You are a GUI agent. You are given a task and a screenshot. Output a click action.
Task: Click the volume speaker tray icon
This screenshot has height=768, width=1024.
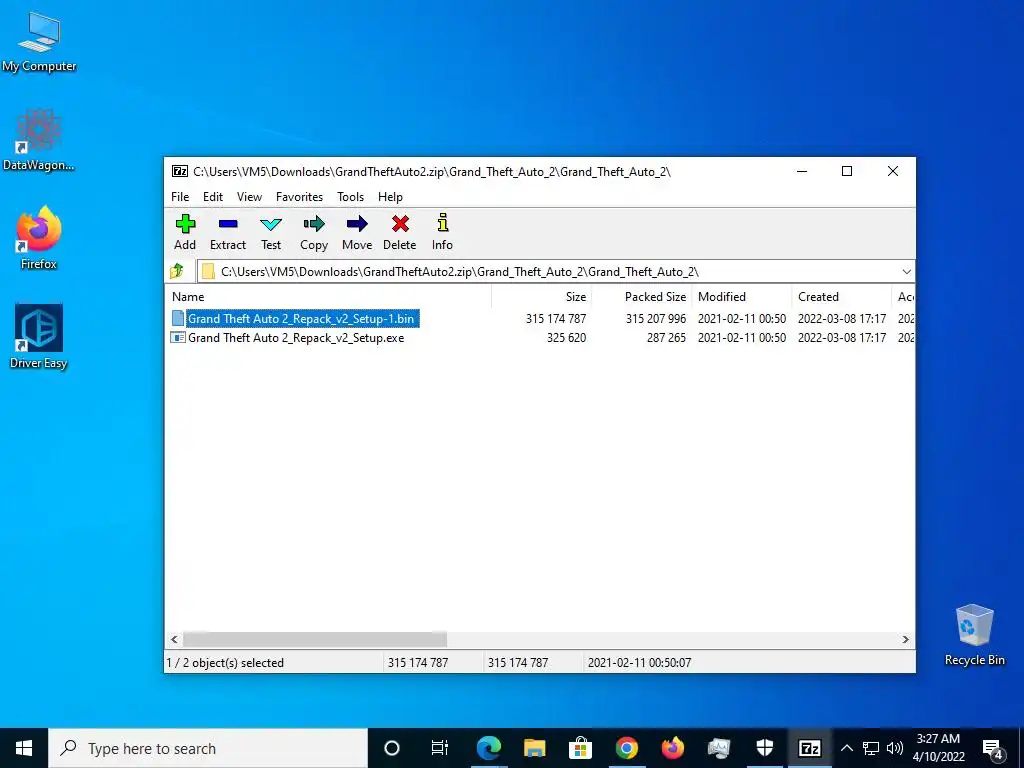(895, 748)
